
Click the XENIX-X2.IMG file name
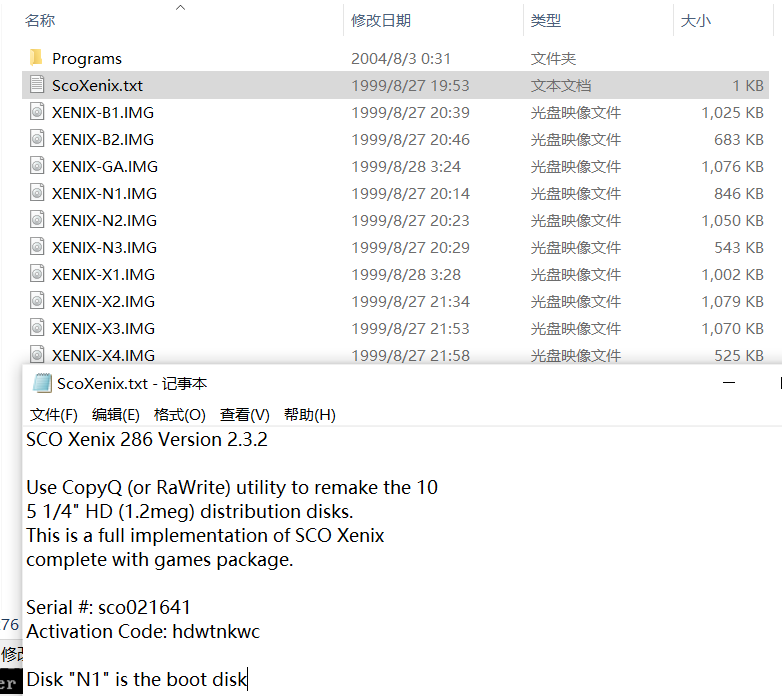tap(103, 301)
